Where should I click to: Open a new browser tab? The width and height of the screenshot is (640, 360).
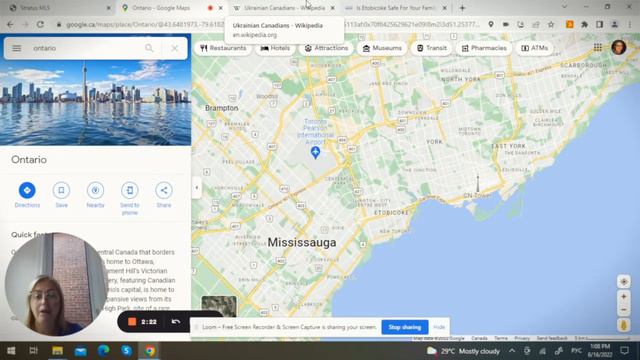tap(462, 8)
